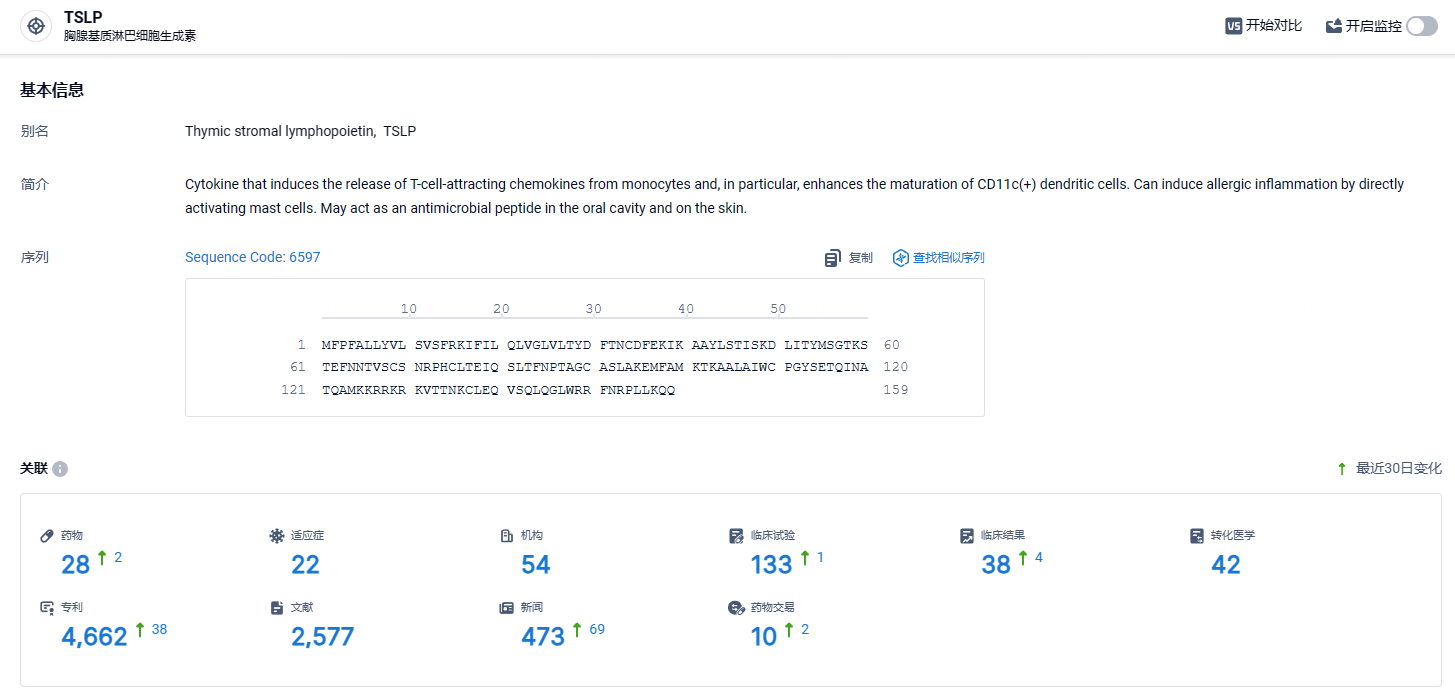Click the find similar sequences icon
This screenshot has width=1455, height=694.
point(900,258)
